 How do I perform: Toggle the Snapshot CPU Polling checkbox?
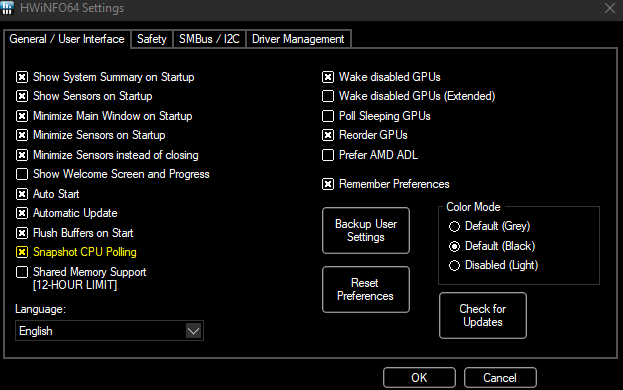tap(22, 252)
